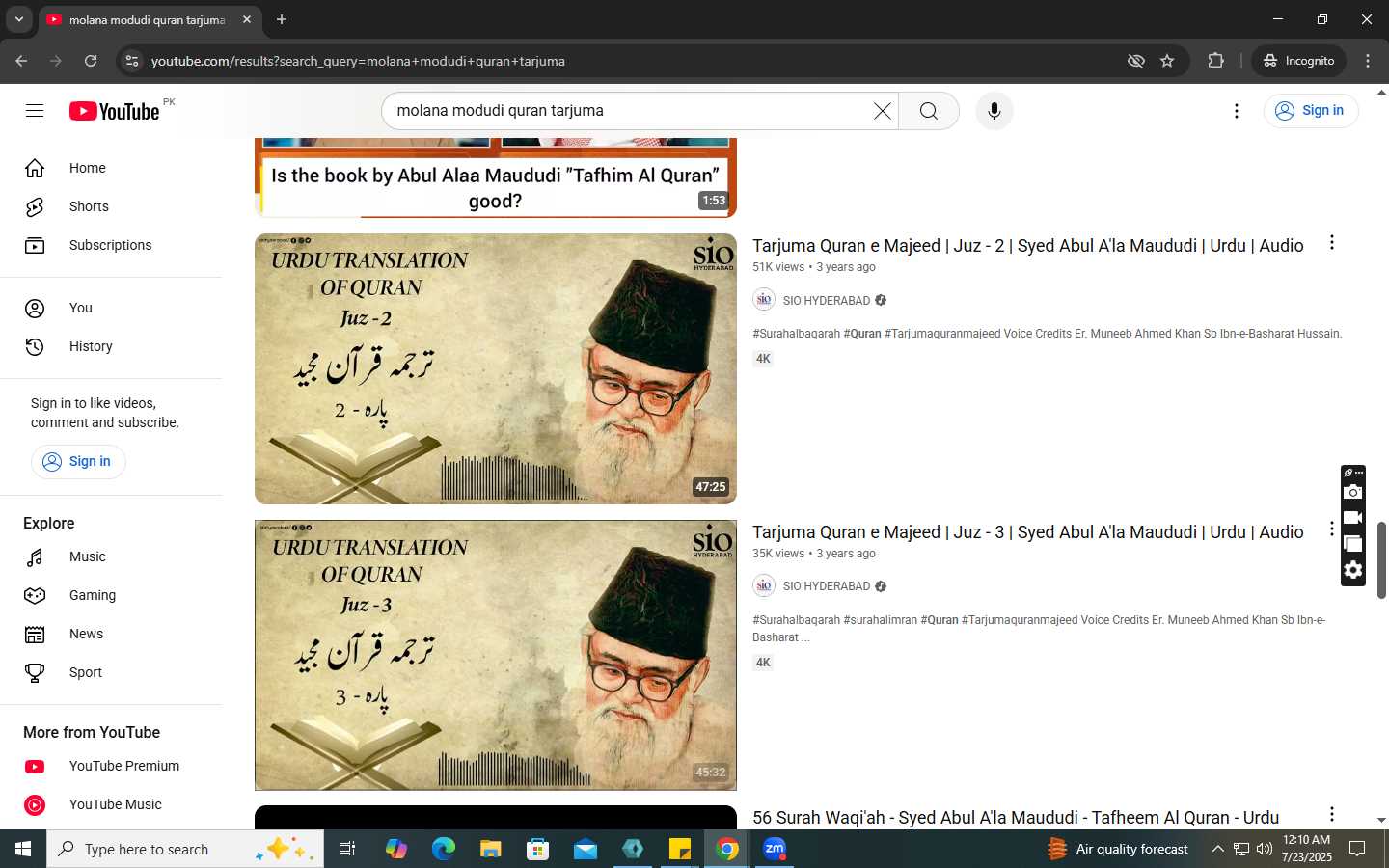Screen dimensions: 1389x868
Task: Open the taskbar clock and date
Action: coord(1307,849)
